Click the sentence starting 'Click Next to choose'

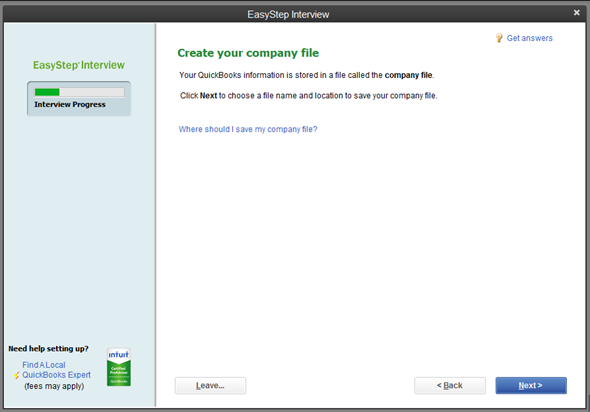point(309,96)
